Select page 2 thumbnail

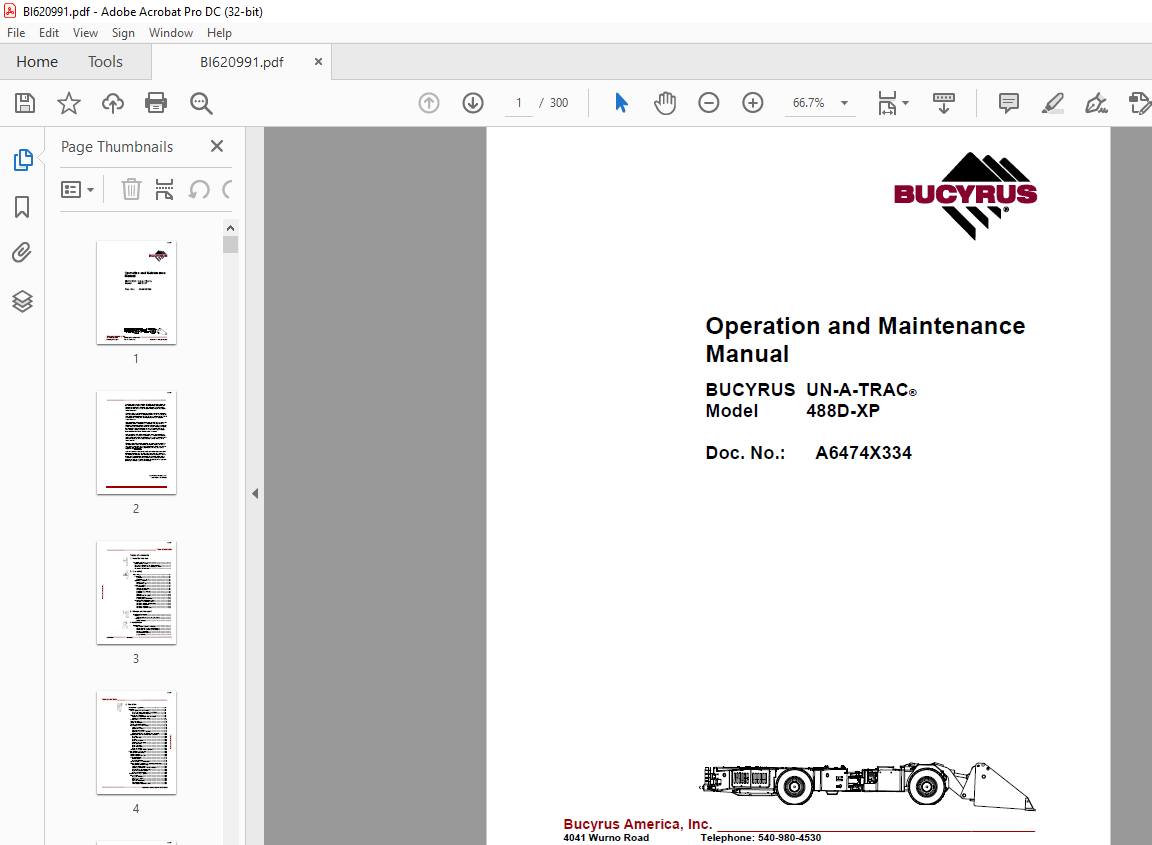coord(137,442)
